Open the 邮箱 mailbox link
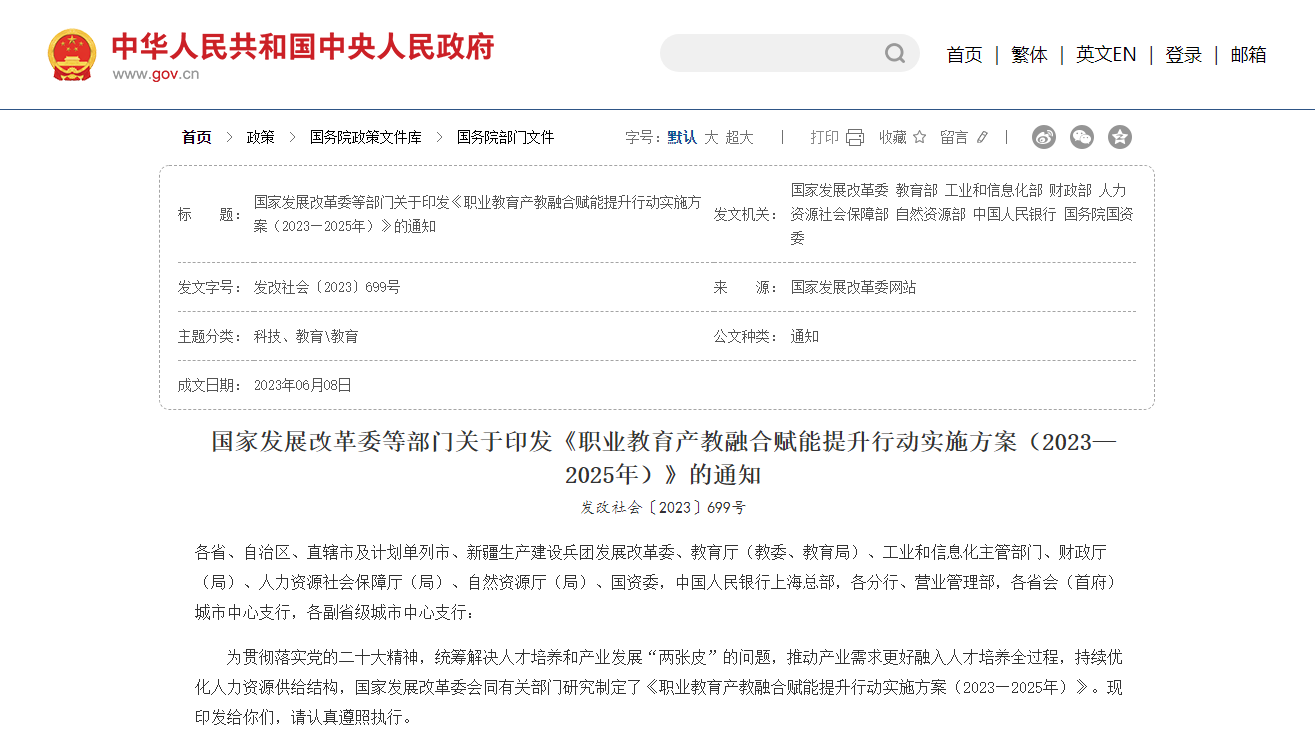This screenshot has width=1315, height=741. (x=1248, y=55)
